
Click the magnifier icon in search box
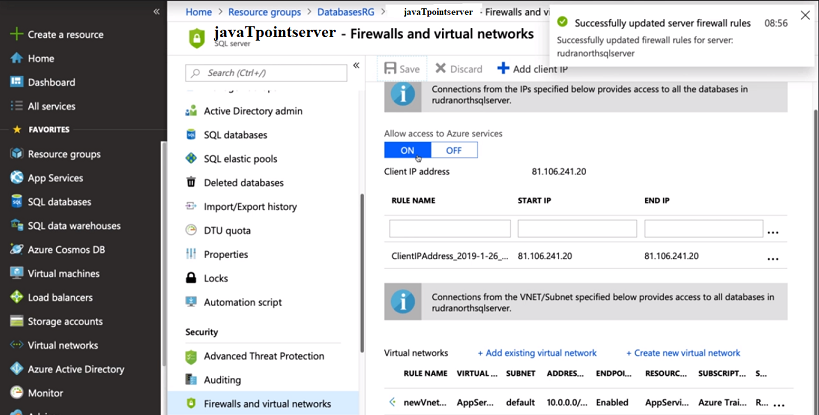click(196, 73)
